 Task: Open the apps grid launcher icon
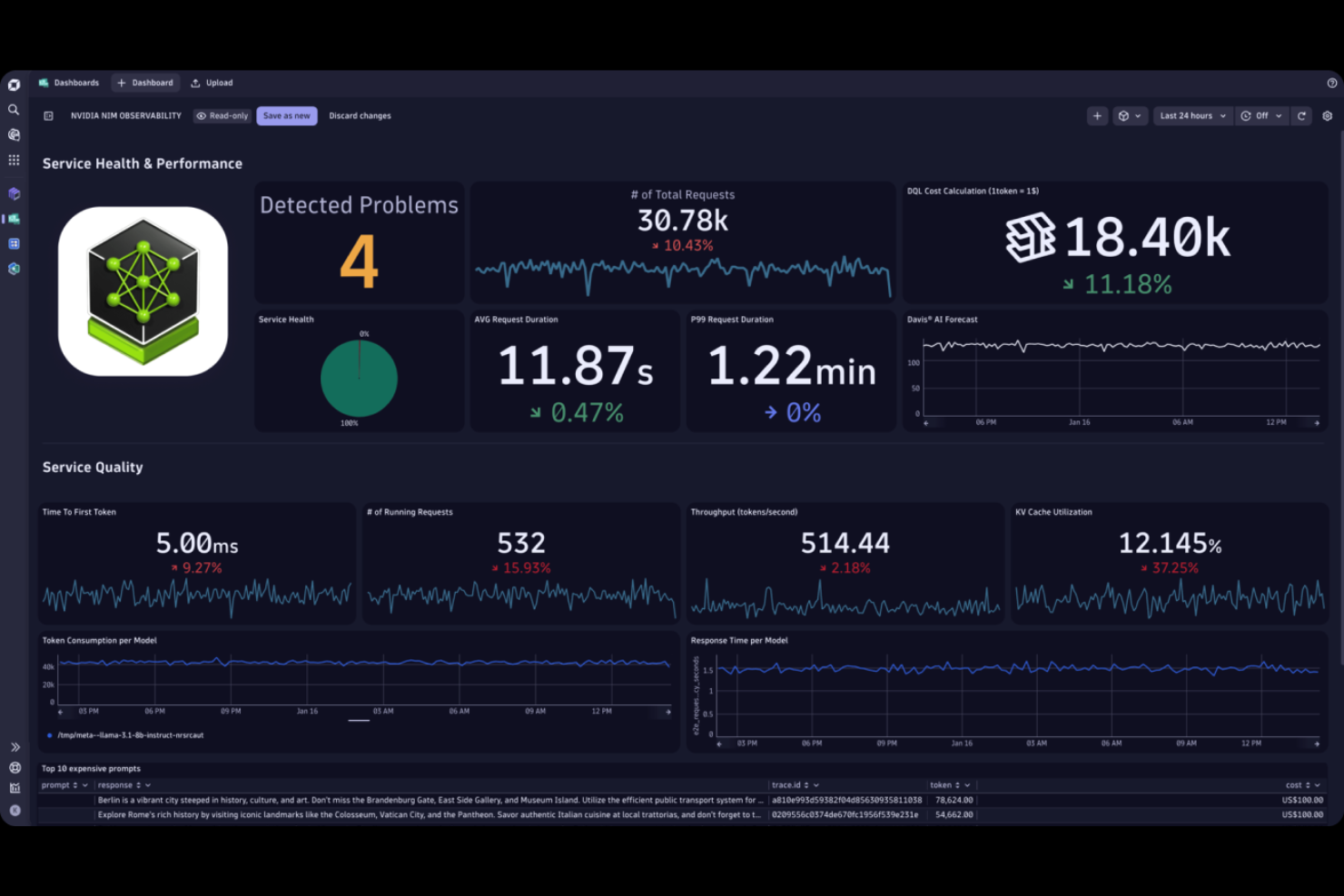point(14,160)
